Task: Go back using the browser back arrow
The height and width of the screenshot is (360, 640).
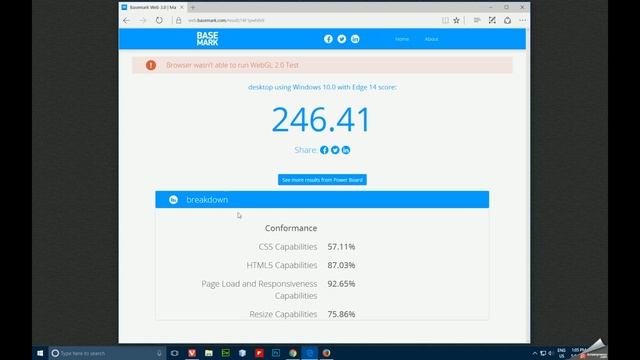Action: [x=127, y=20]
